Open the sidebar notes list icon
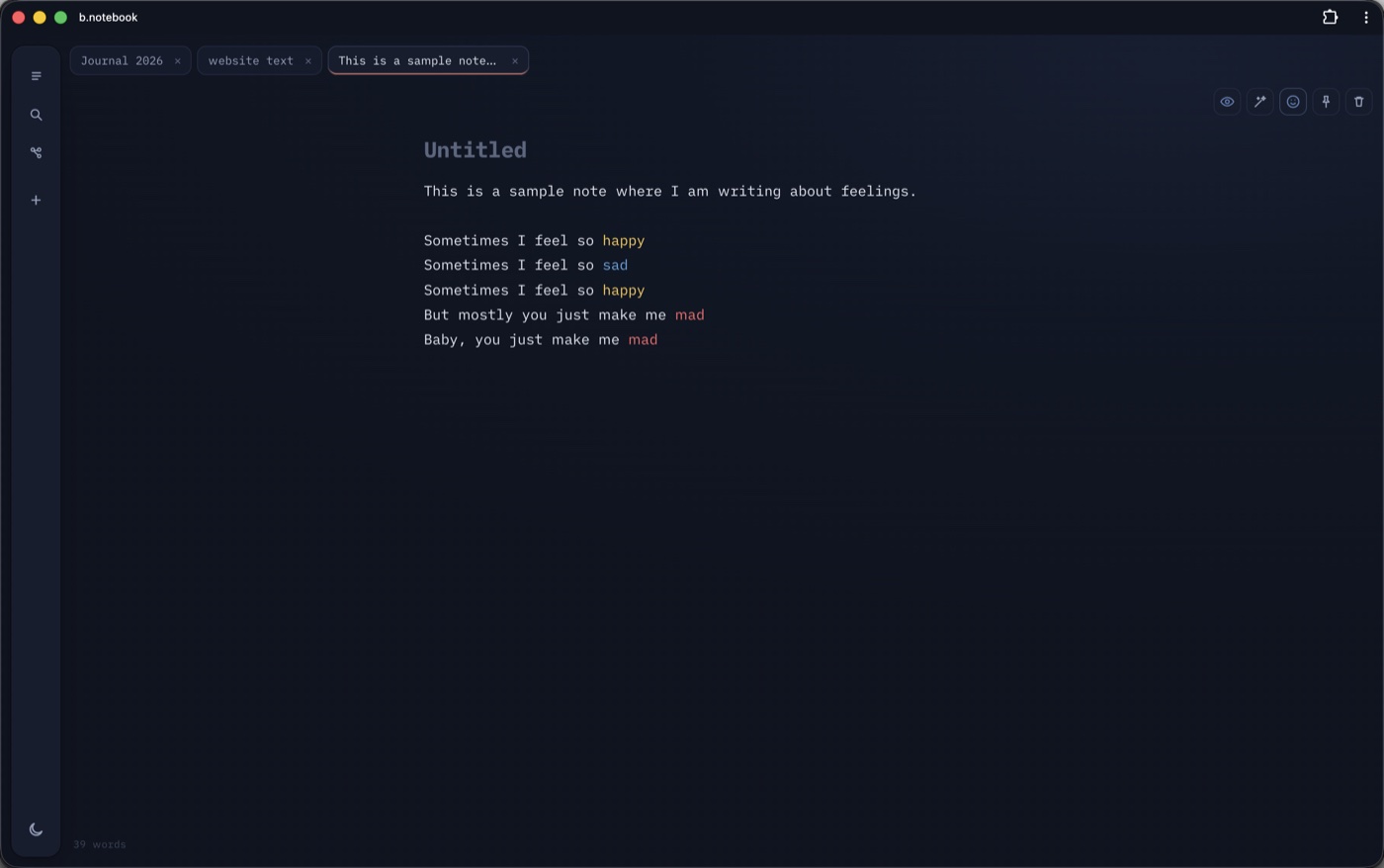 coord(36,76)
